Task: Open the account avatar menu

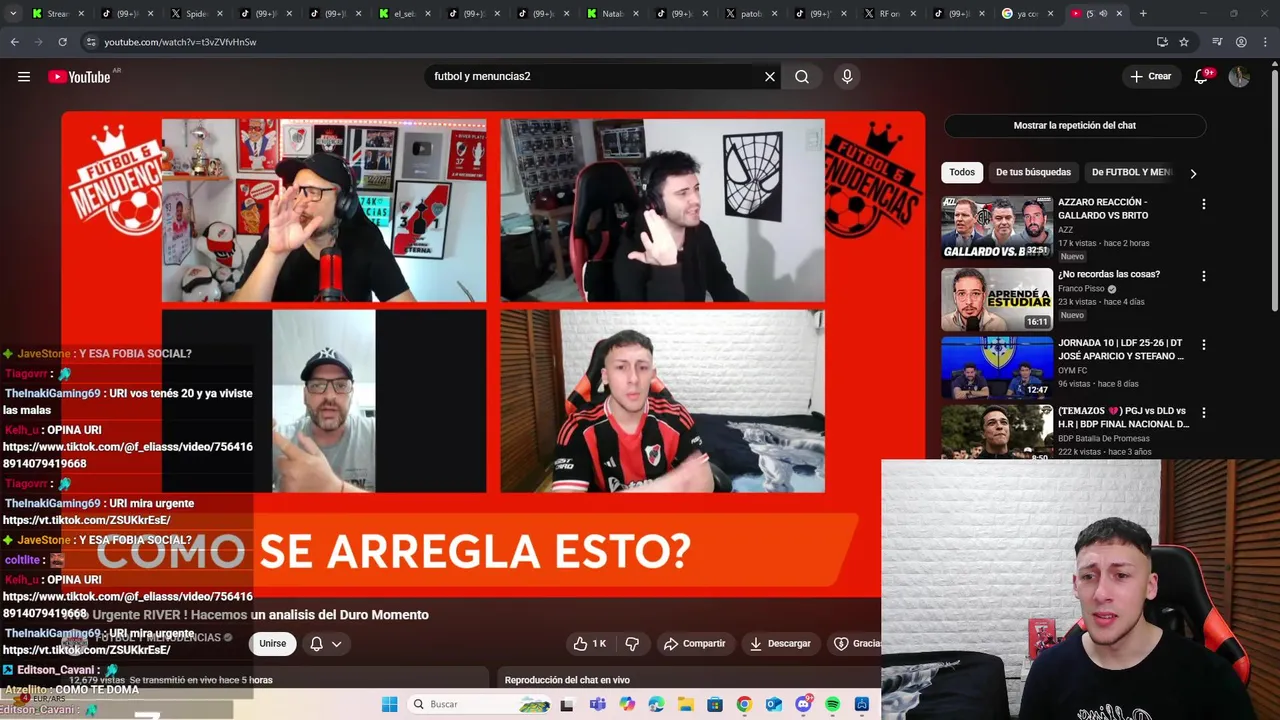Action: tap(1239, 77)
